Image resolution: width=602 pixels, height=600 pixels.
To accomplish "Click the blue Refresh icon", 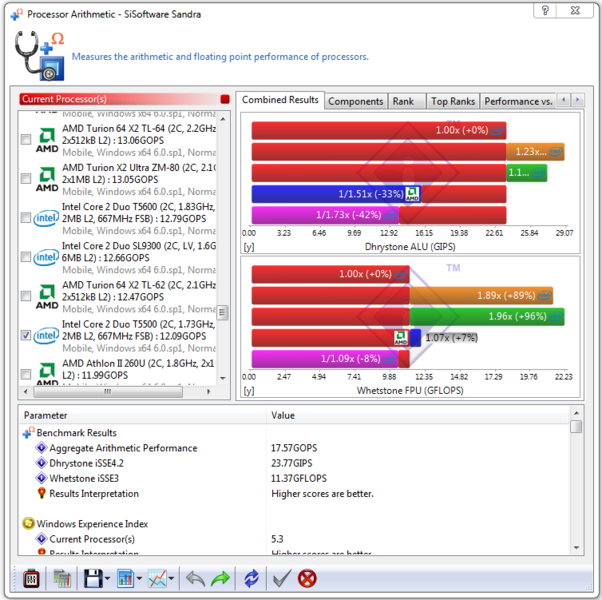I will [251, 579].
